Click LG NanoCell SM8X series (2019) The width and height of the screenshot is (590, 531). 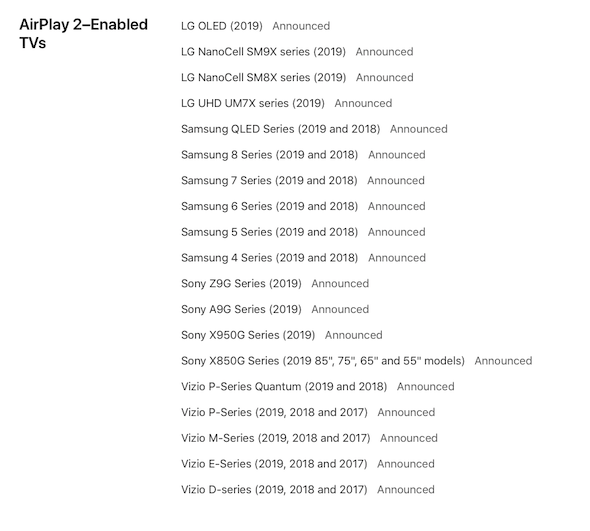coord(263,78)
